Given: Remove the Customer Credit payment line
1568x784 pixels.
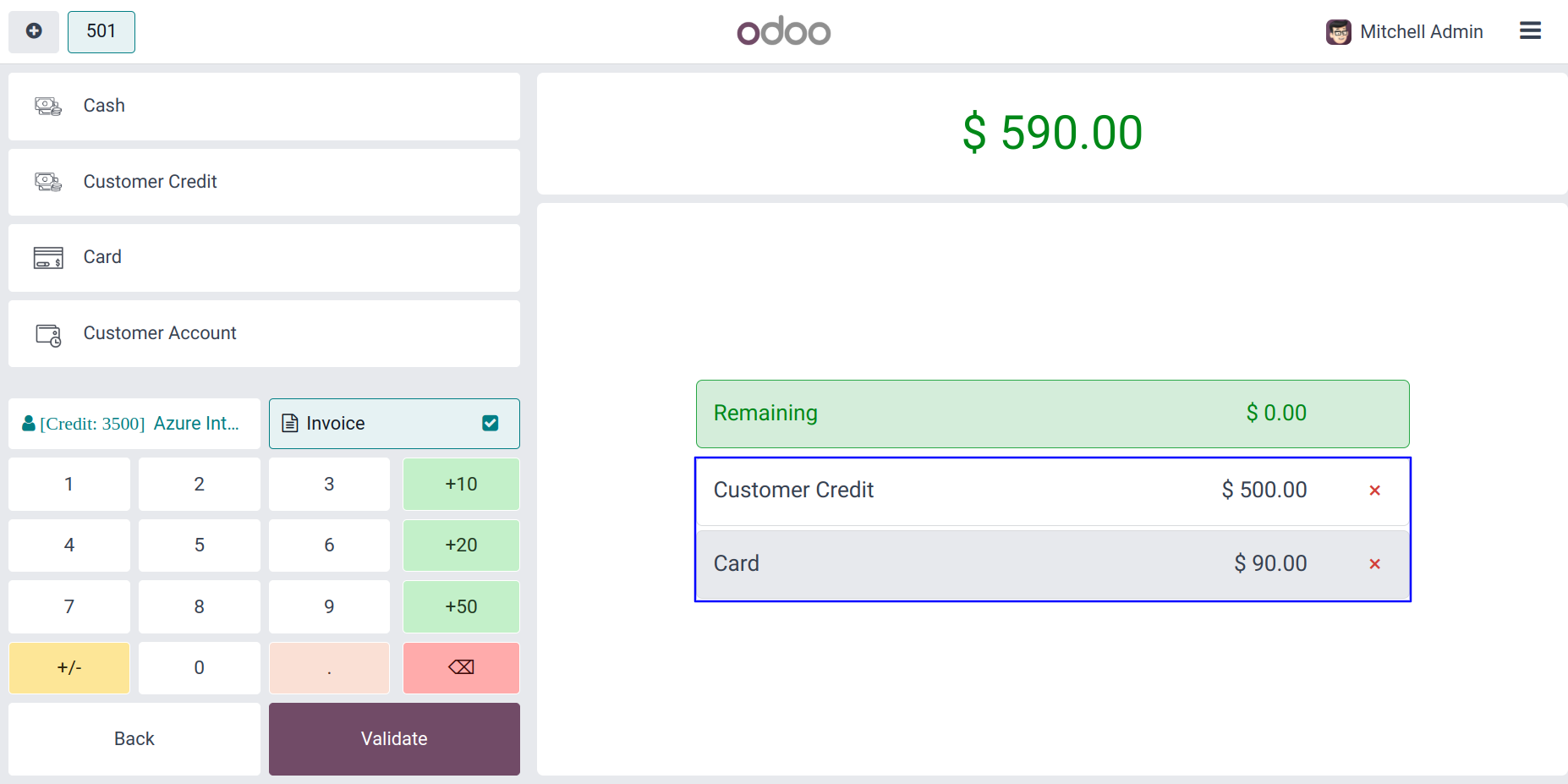Looking at the screenshot, I should click(x=1374, y=491).
